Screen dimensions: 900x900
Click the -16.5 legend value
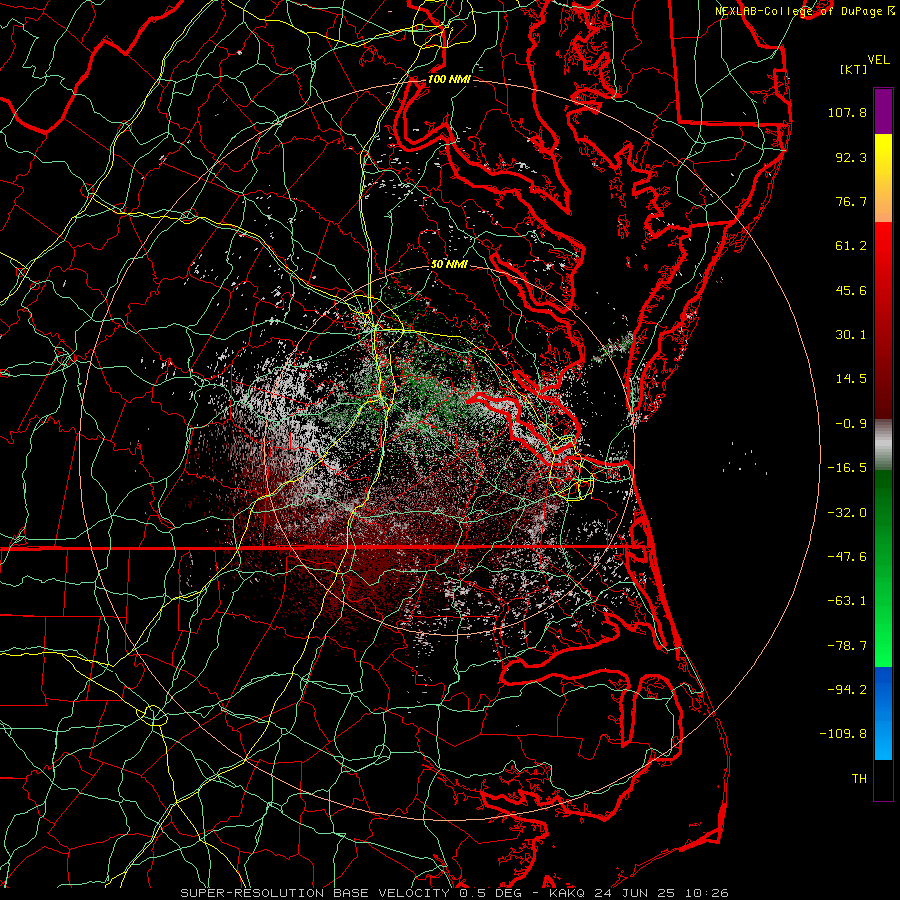point(847,468)
